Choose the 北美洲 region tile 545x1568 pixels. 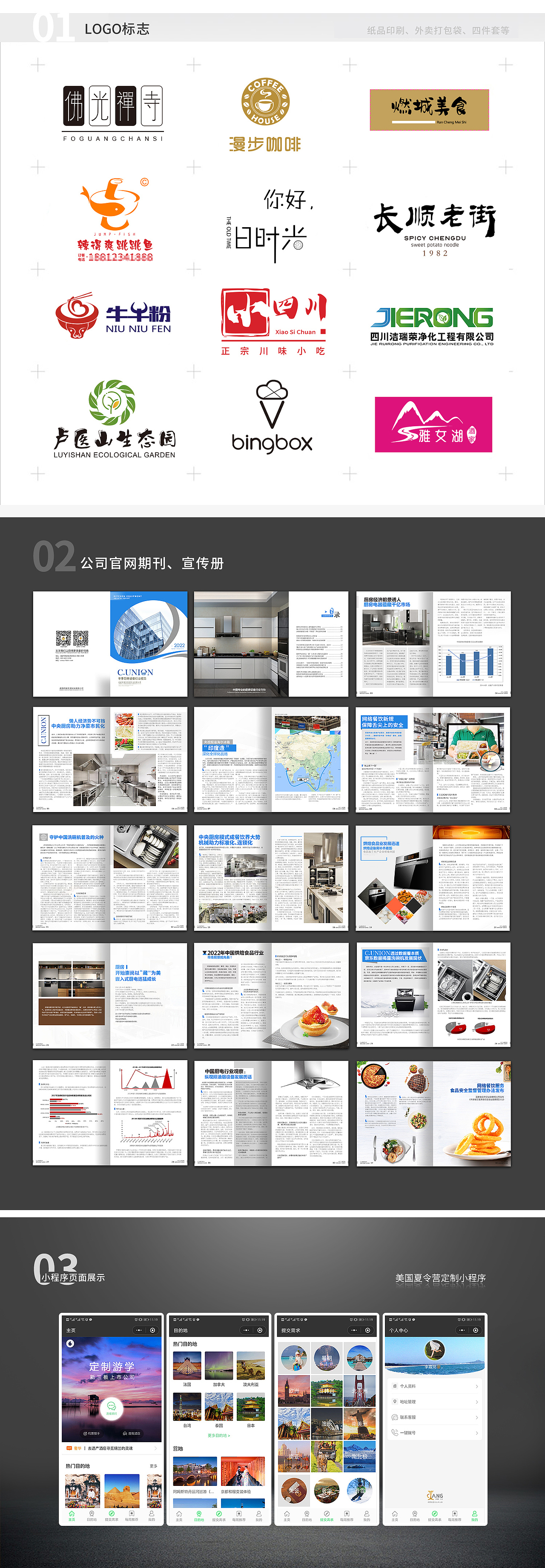coord(359,1392)
